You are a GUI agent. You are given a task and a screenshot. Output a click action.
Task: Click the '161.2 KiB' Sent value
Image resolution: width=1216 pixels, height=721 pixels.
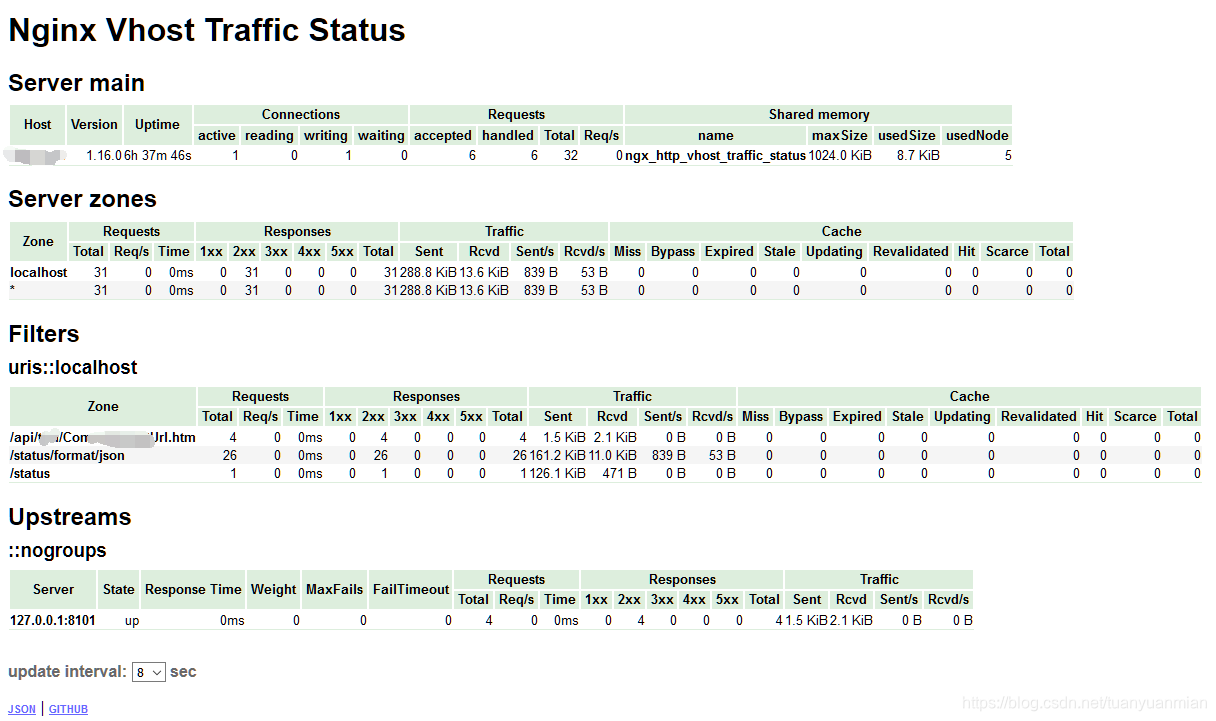click(x=558, y=455)
